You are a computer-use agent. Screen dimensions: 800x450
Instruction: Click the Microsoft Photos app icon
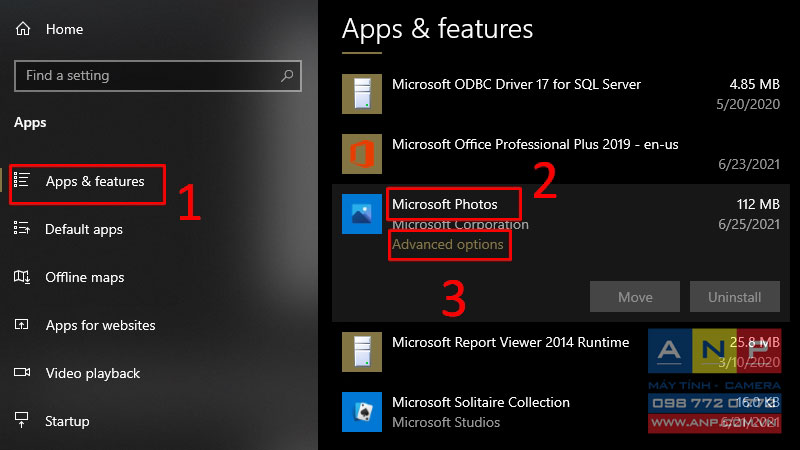pyautogui.click(x=362, y=214)
